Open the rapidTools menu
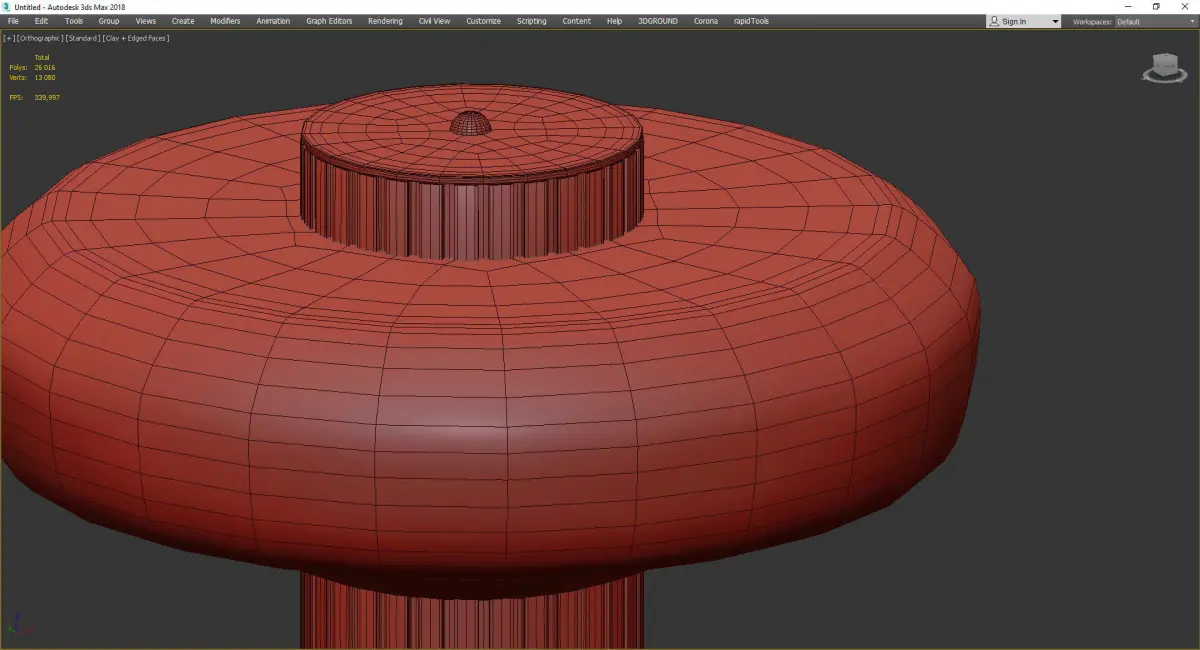Screen dimensions: 1200x650 pos(752,21)
